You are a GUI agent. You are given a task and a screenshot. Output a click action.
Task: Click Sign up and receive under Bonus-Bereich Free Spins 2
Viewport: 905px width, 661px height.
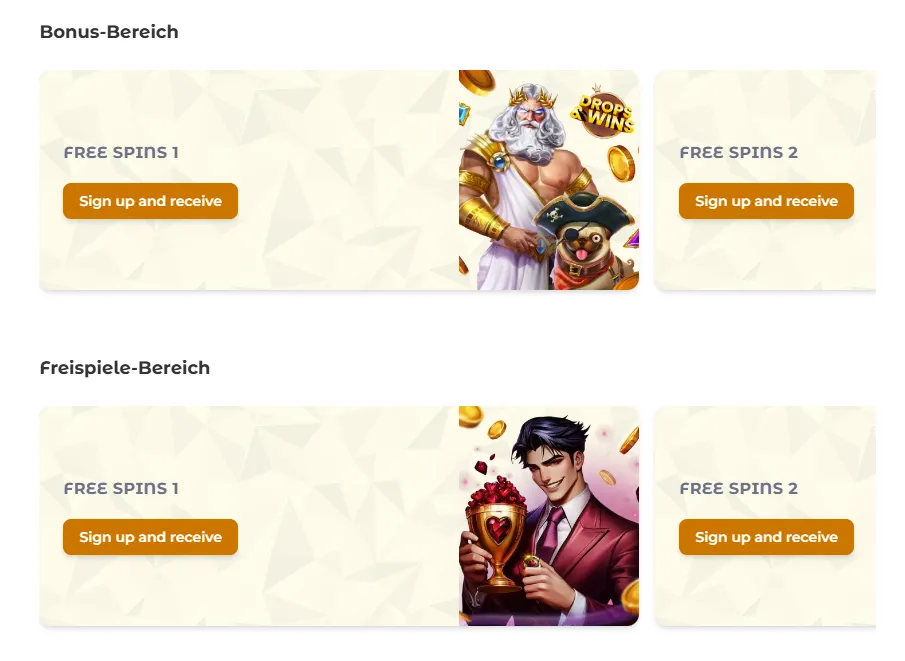click(766, 201)
